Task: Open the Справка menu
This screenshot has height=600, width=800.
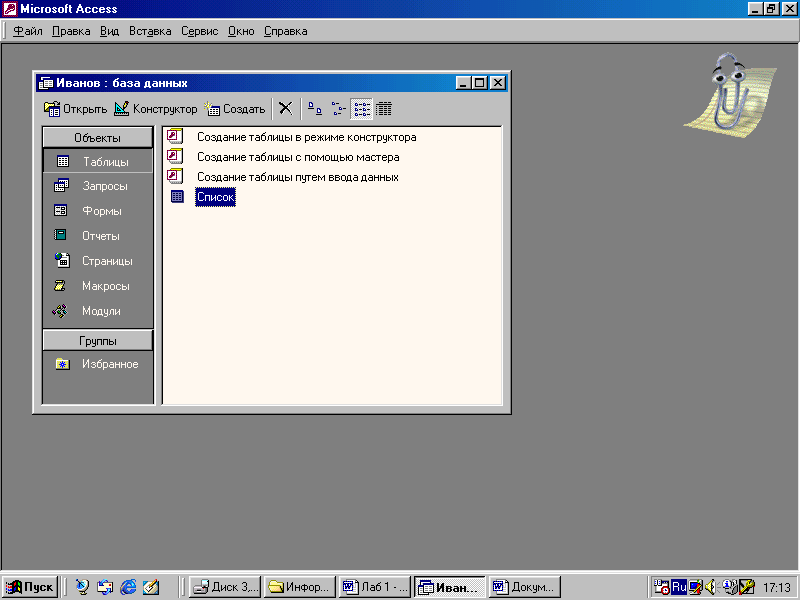Action: click(x=285, y=31)
